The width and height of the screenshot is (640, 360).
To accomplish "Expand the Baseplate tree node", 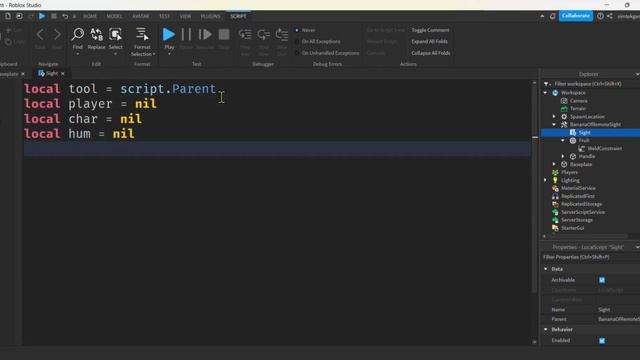I will [x=554, y=164].
